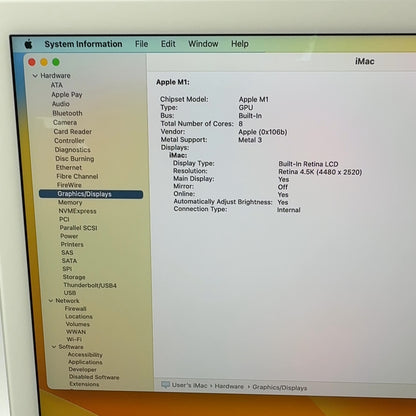This screenshot has height=416, width=416.
Task: Open the Apple menu
Action: pyautogui.click(x=29, y=44)
